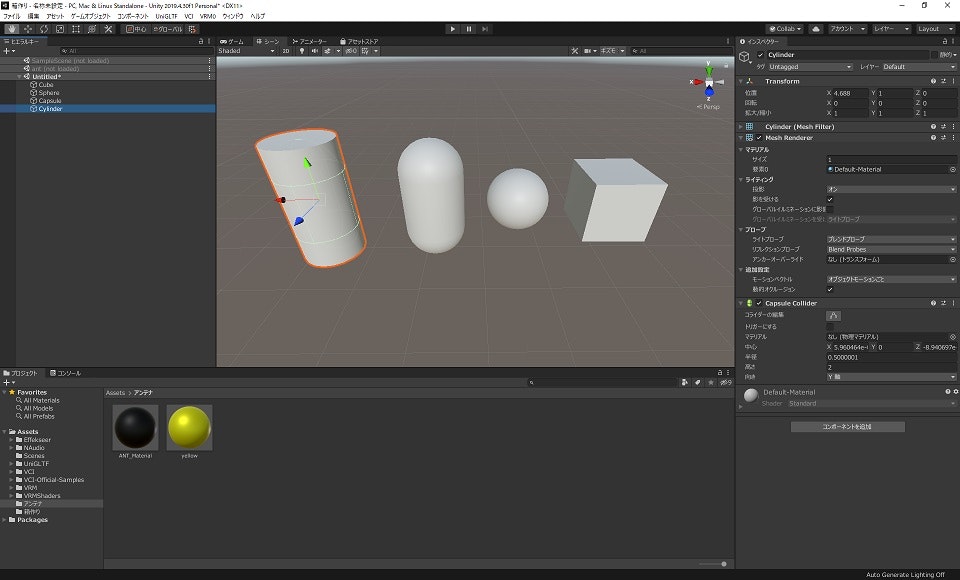Toggle the Cylinder object active checkbox
960x580 pixels.
(760, 55)
